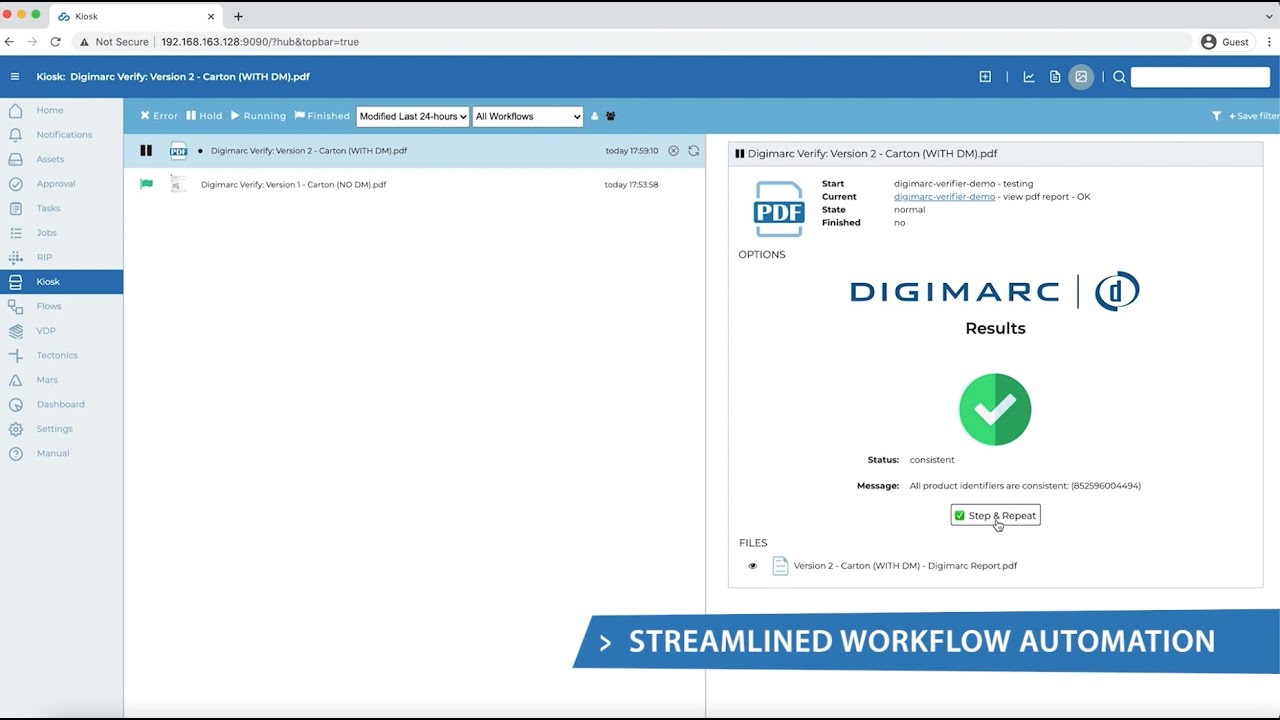Toggle the group users filter icon
Screen dimensions: 1280x720
611,116
